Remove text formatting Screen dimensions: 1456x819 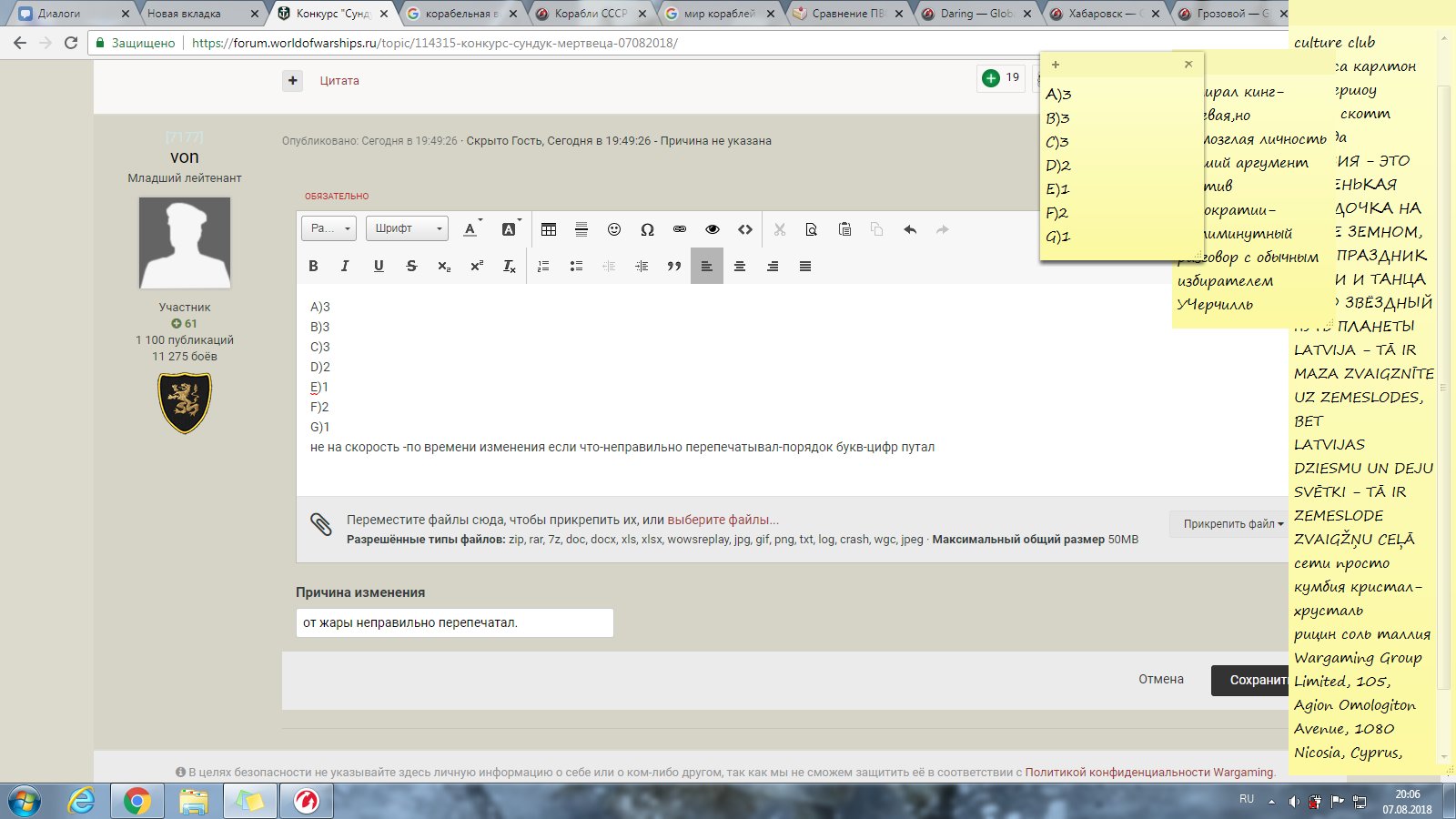pyautogui.click(x=510, y=266)
